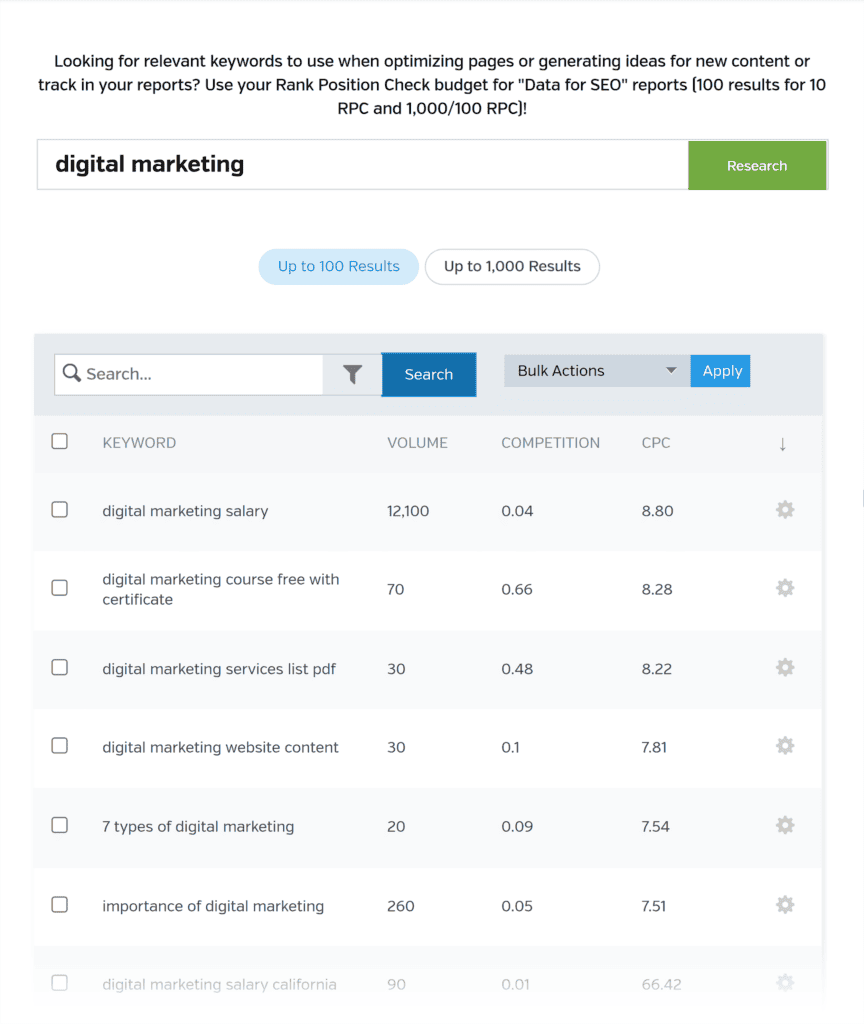This screenshot has width=864, height=1024.
Task: Switch to Up to 100 Results tab
Action: tap(339, 267)
